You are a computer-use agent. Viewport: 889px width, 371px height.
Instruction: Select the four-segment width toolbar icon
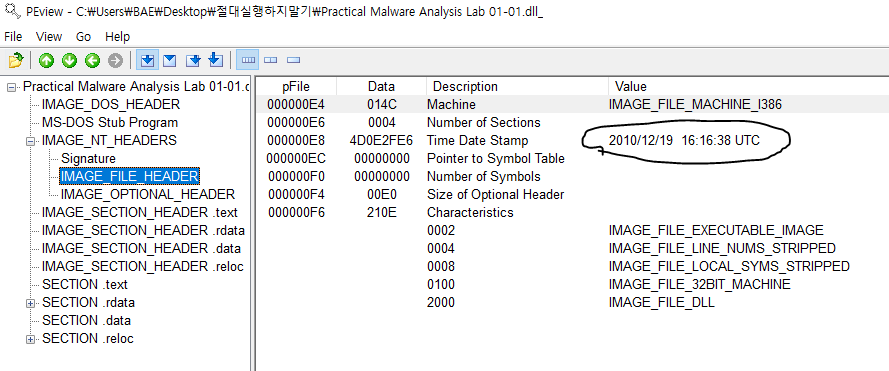(x=248, y=60)
